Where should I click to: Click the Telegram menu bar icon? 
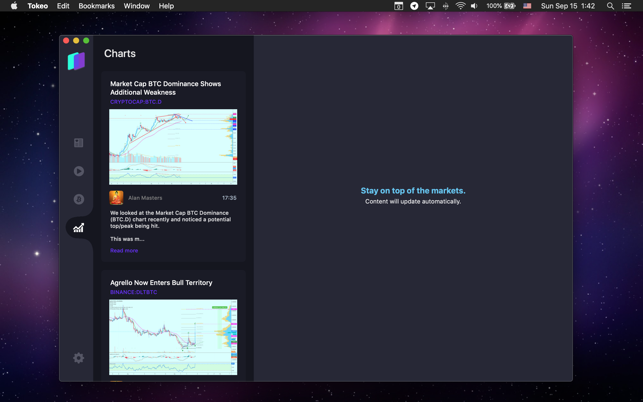(x=414, y=6)
